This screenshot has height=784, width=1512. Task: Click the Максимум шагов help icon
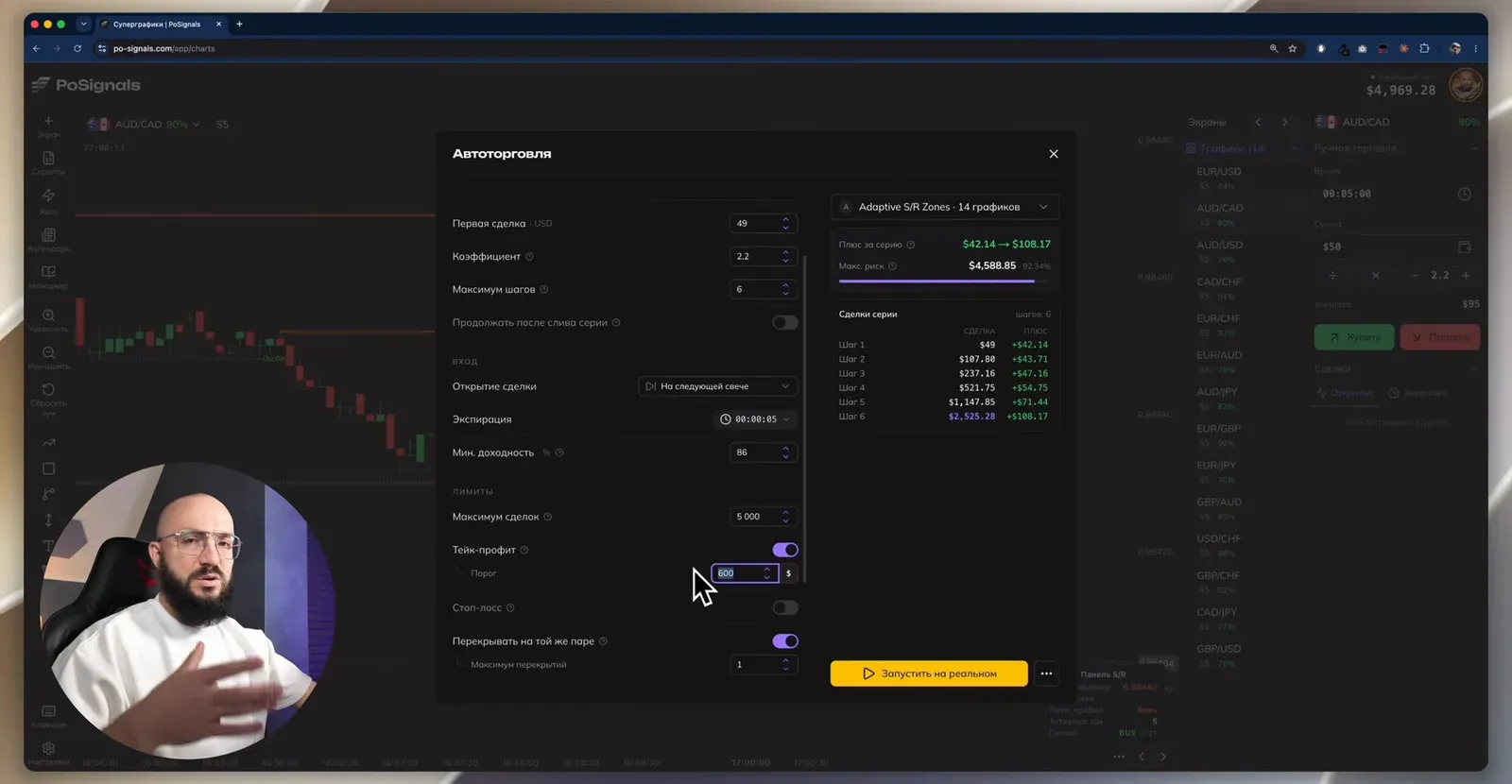[x=543, y=290]
